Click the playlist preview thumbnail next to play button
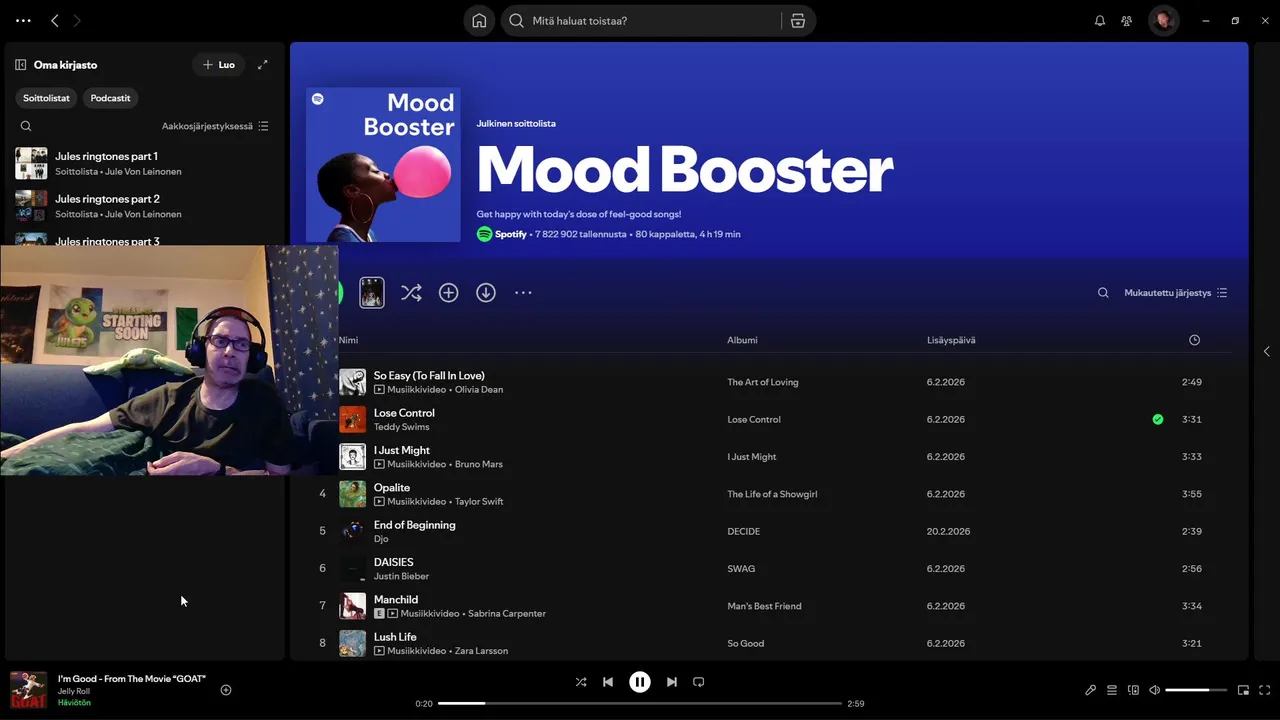The height and width of the screenshot is (720, 1280). [x=372, y=292]
